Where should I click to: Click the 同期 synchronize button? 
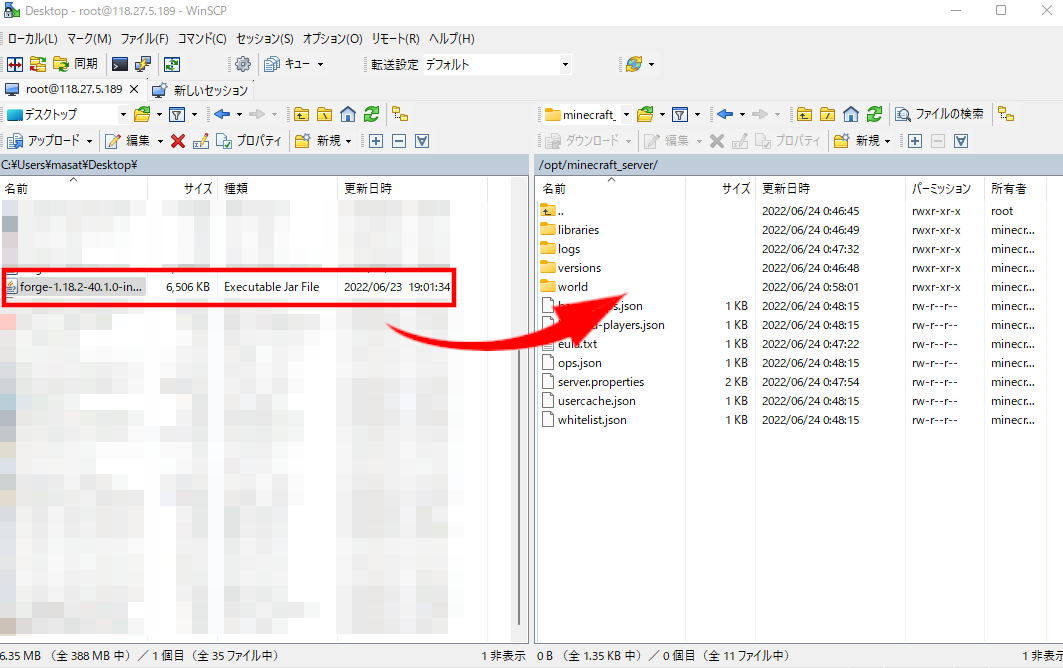point(75,64)
